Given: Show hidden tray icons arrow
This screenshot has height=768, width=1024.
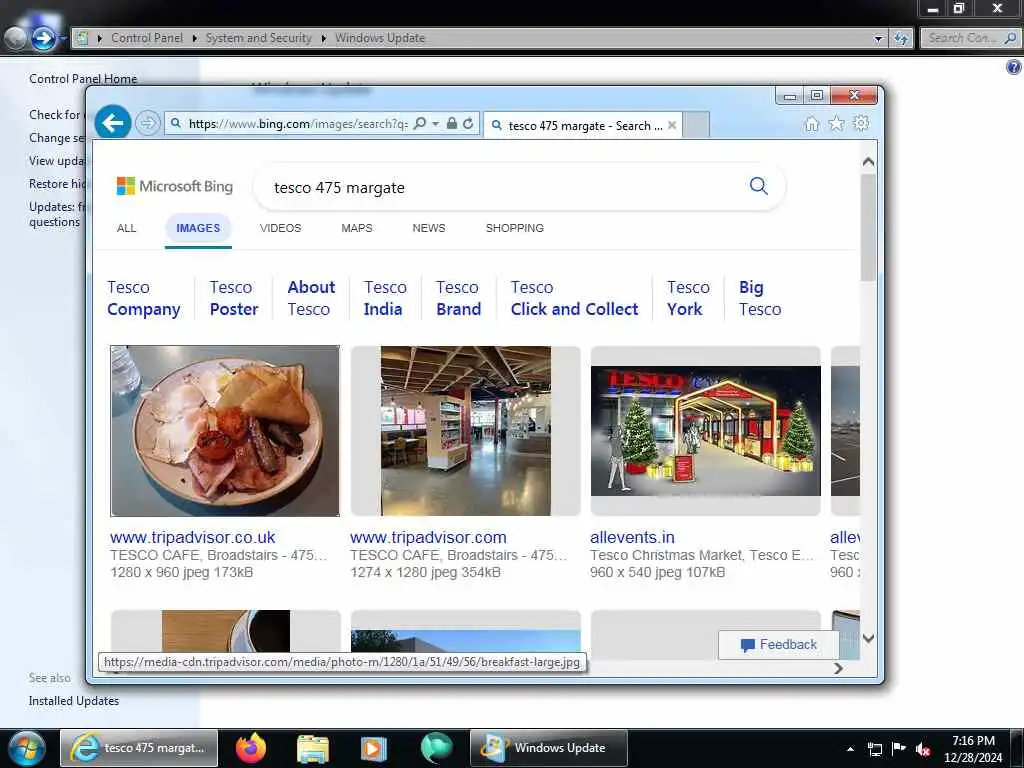Looking at the screenshot, I should pyautogui.click(x=850, y=749).
